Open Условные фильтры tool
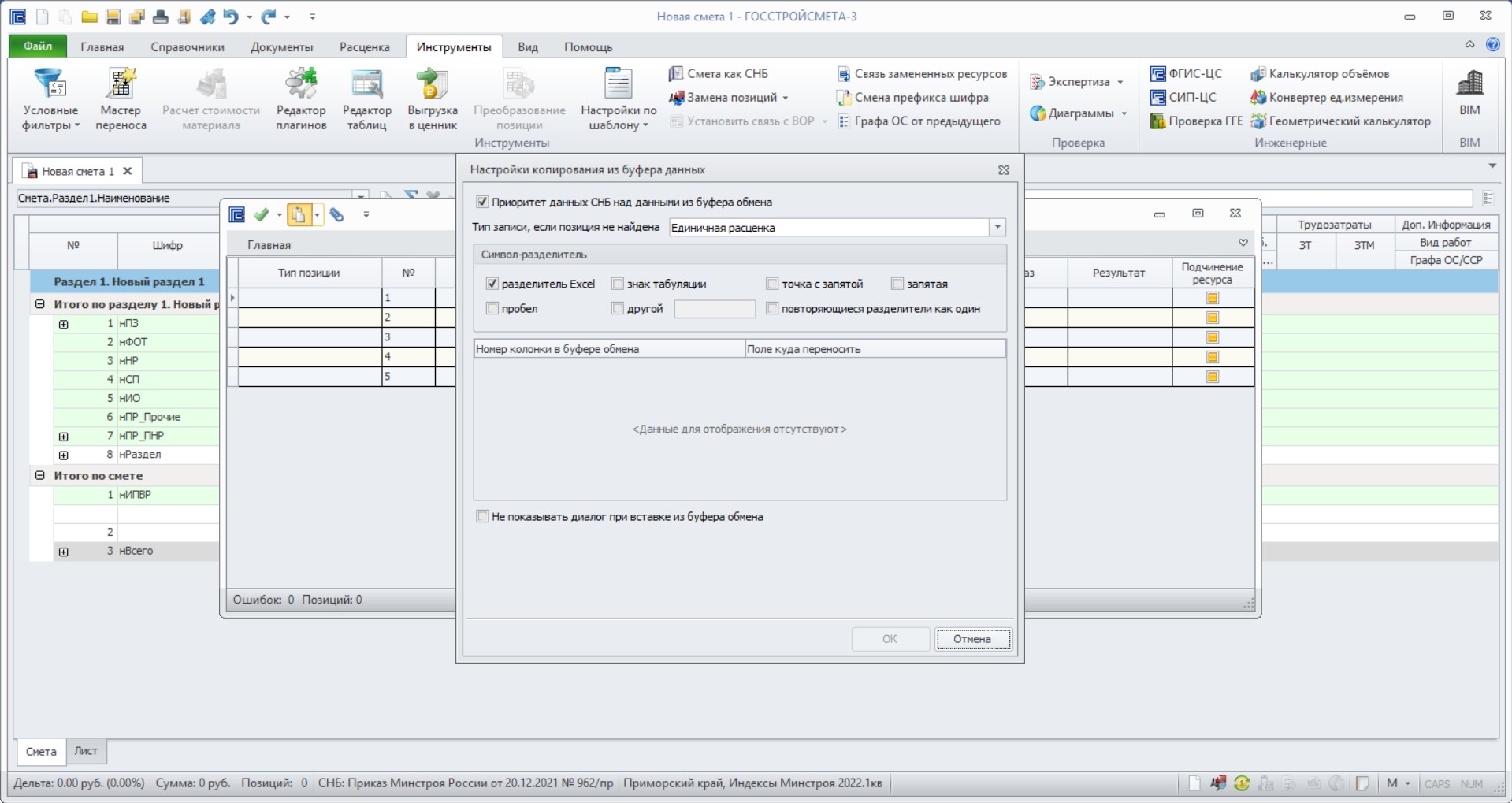This screenshot has height=803, width=1512. click(50, 99)
